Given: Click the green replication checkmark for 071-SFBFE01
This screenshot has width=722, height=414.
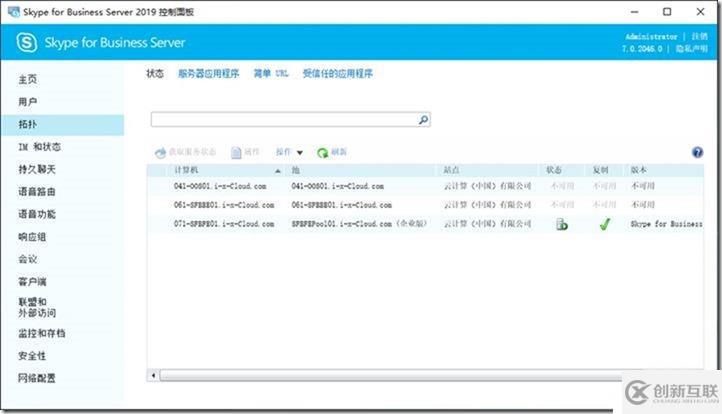Looking at the screenshot, I should pos(605,224).
